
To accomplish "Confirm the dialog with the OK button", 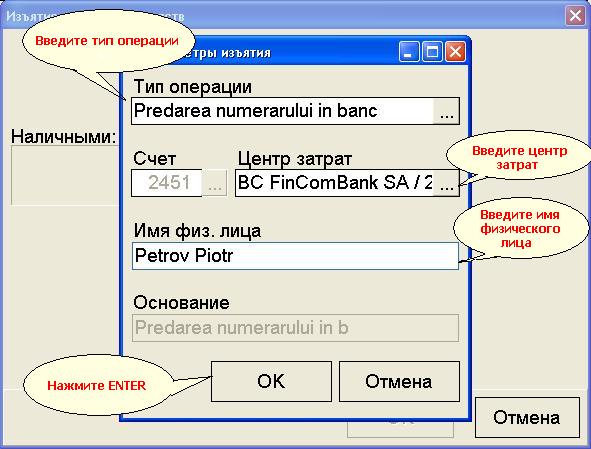I will tap(271, 381).
